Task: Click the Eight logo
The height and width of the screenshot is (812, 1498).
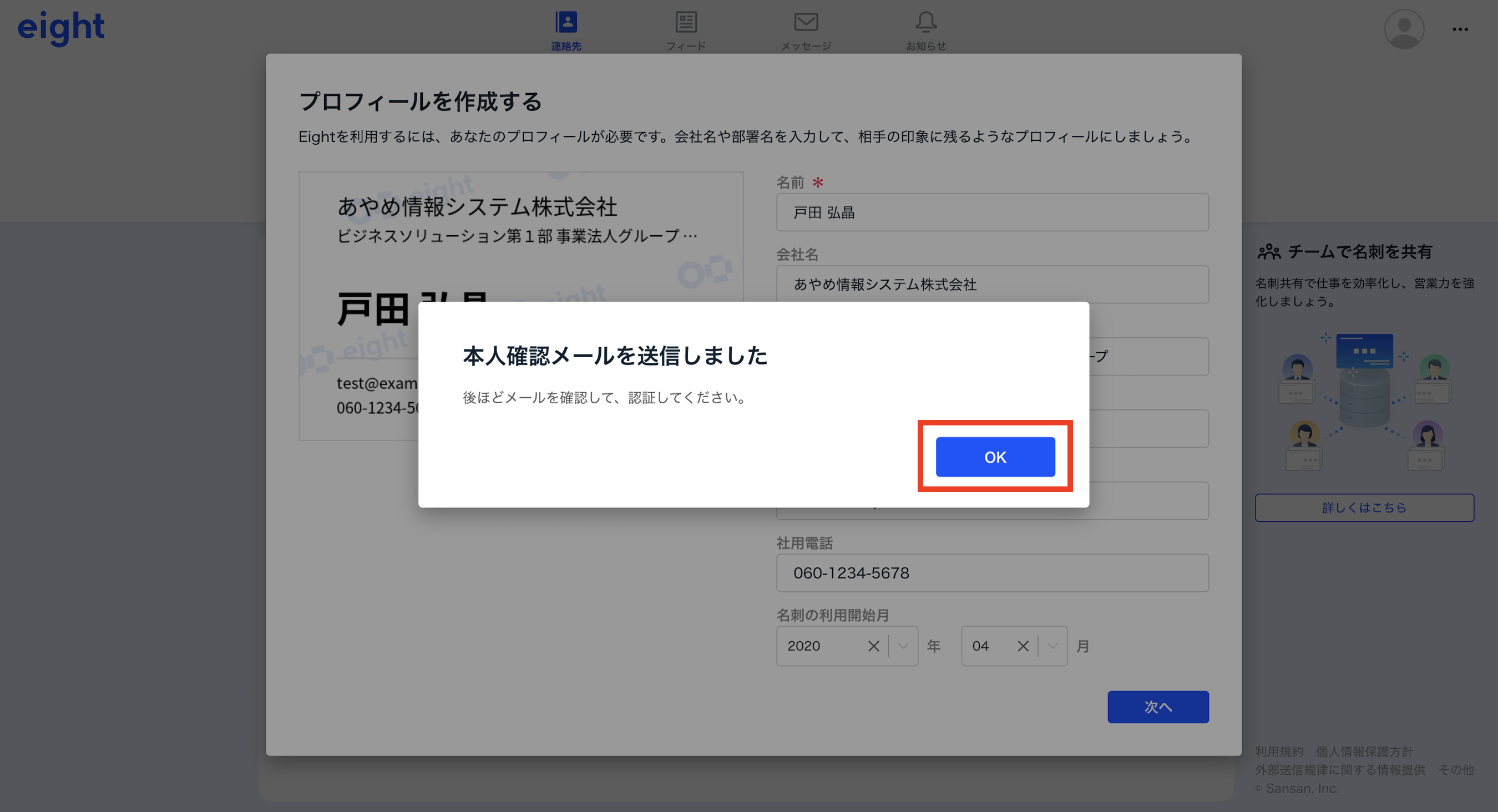Action: click(x=61, y=26)
